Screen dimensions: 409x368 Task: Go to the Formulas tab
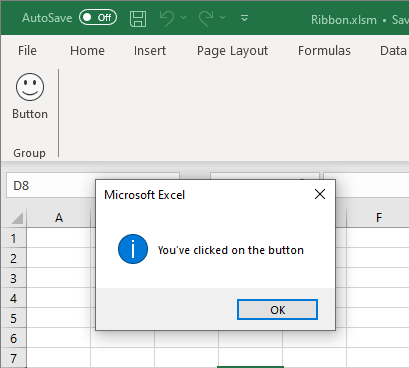[324, 51]
